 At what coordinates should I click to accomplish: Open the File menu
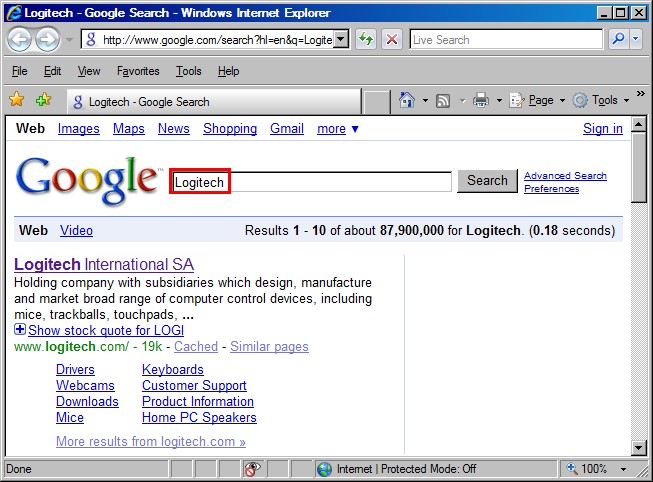[20, 71]
